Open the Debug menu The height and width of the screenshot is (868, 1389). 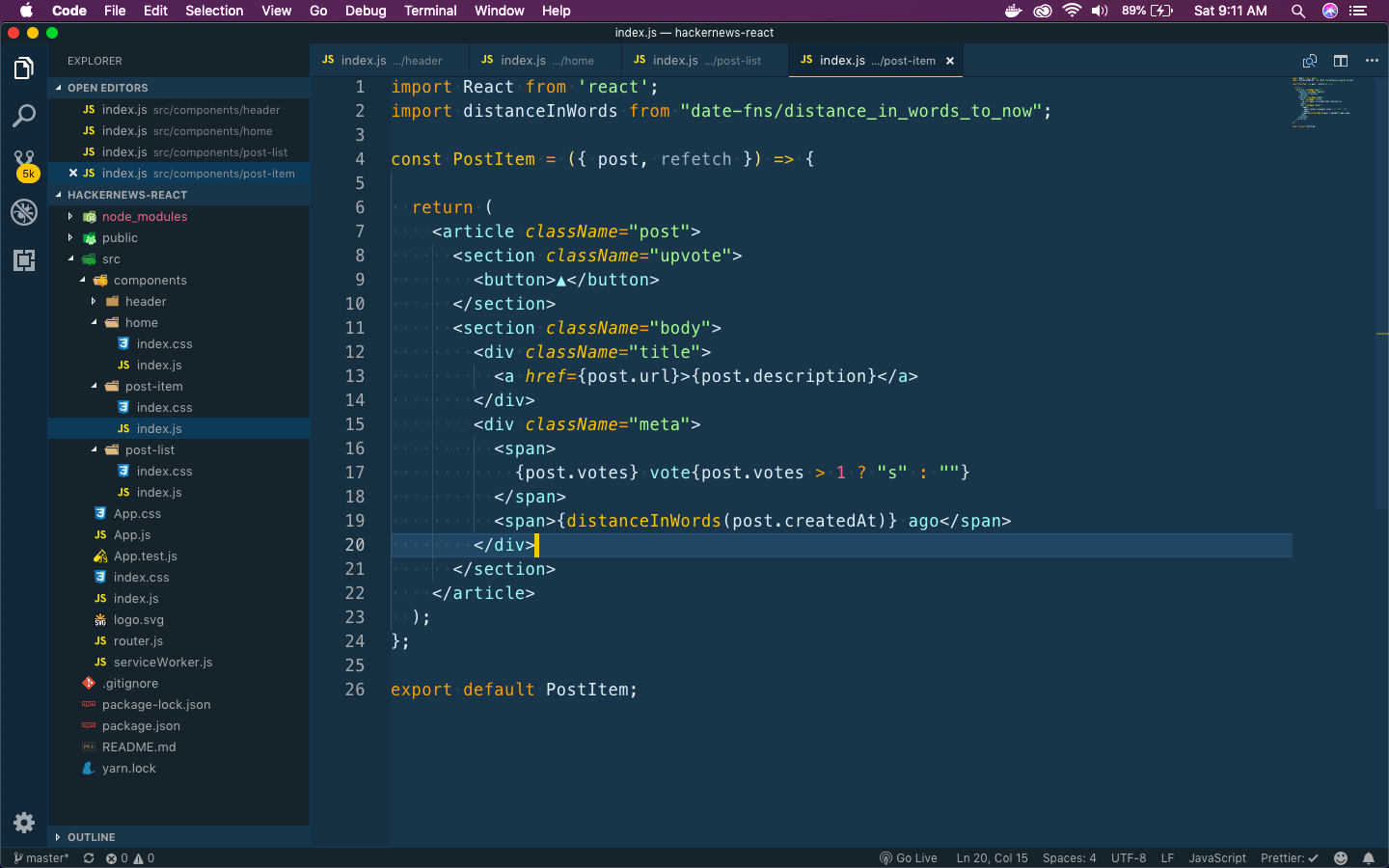point(366,11)
